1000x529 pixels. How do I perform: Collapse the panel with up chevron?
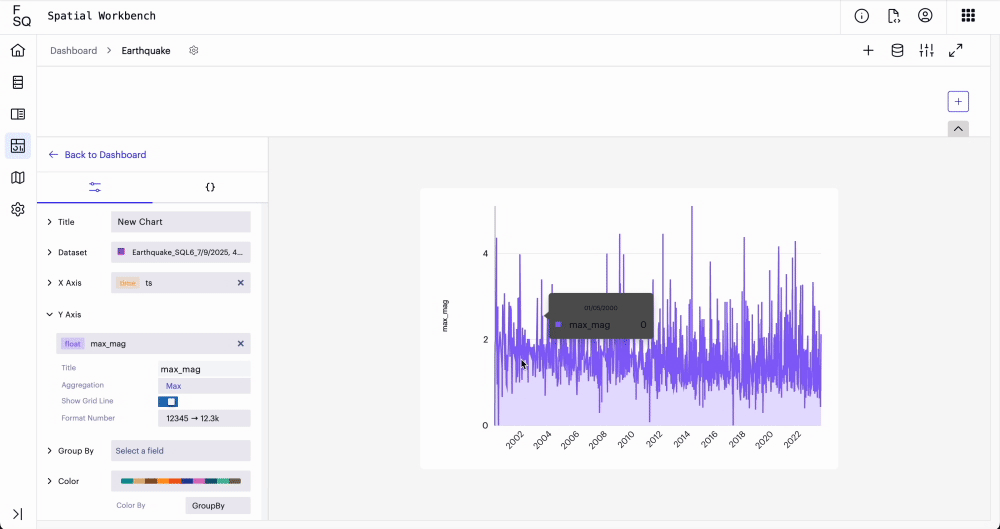pyautogui.click(x=958, y=129)
